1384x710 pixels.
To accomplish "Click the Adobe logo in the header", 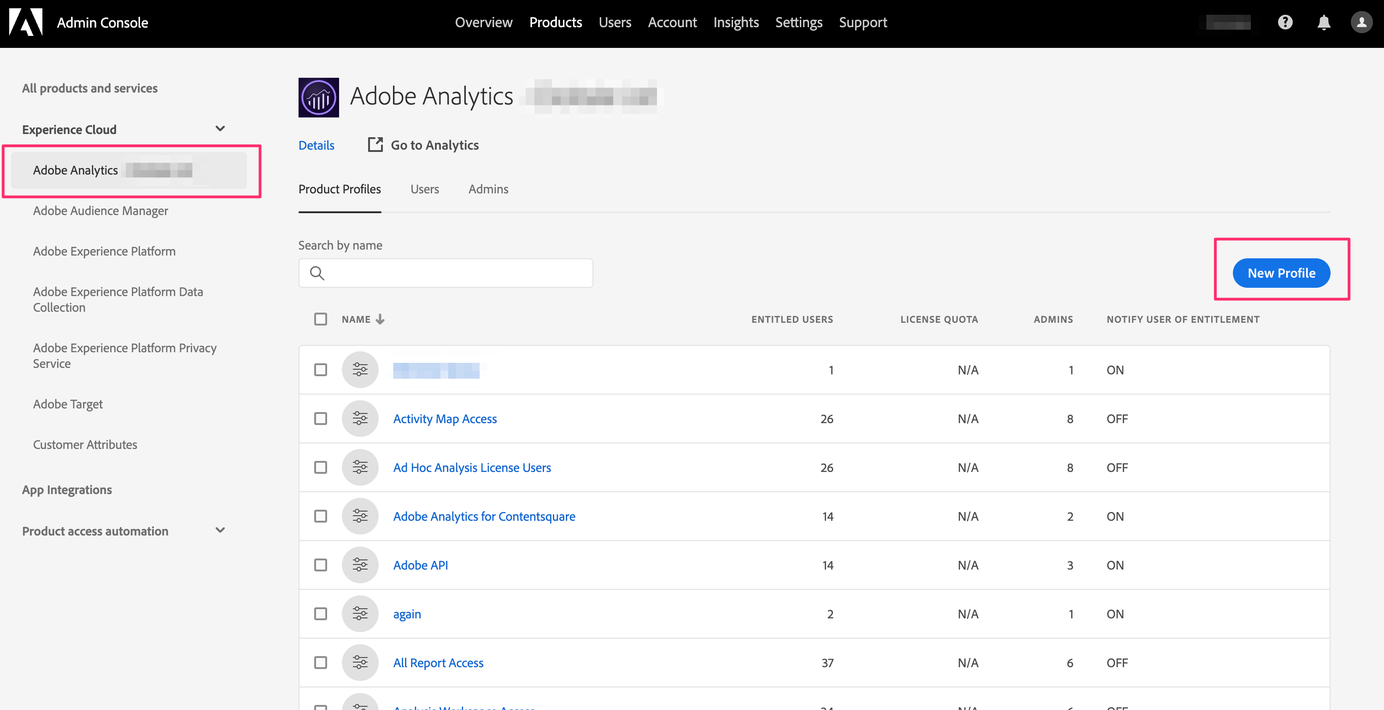I will tap(26, 22).
